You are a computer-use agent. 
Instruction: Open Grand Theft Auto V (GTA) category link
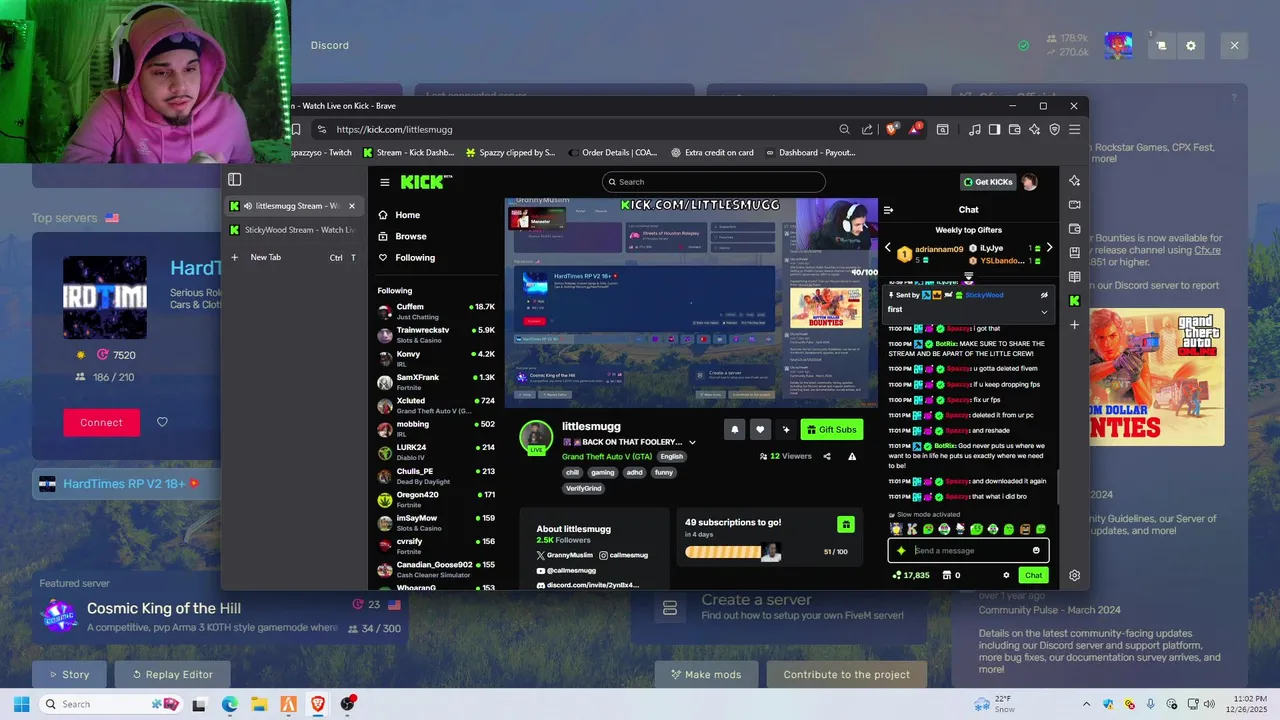coord(608,456)
